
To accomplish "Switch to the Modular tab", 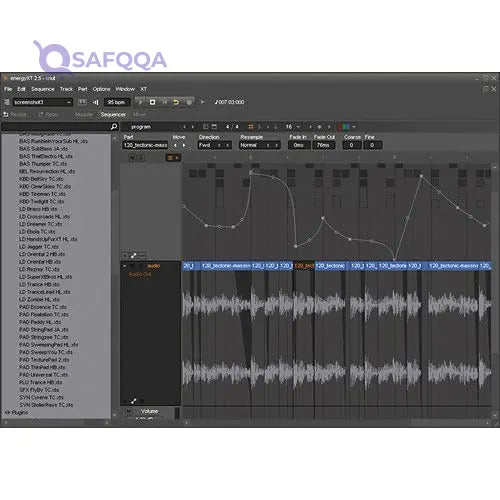I will 84,114.
